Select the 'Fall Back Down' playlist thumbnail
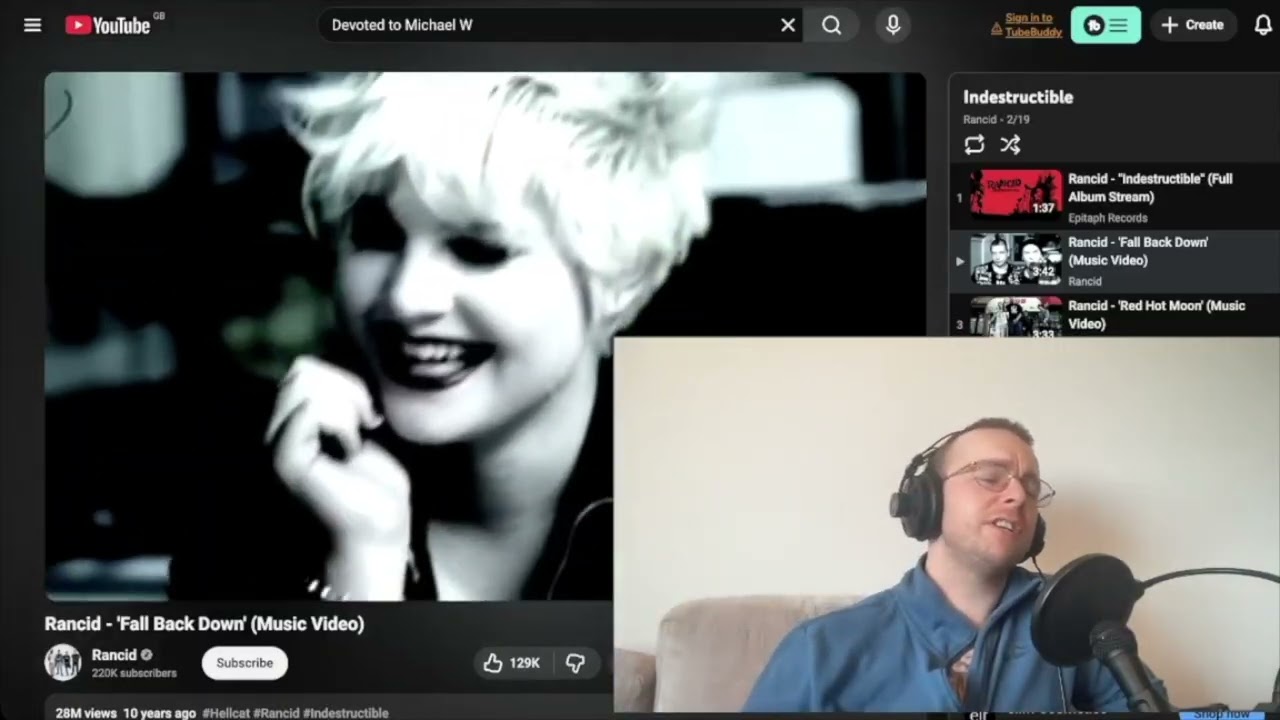Viewport: 1280px width, 720px height. [1016, 258]
